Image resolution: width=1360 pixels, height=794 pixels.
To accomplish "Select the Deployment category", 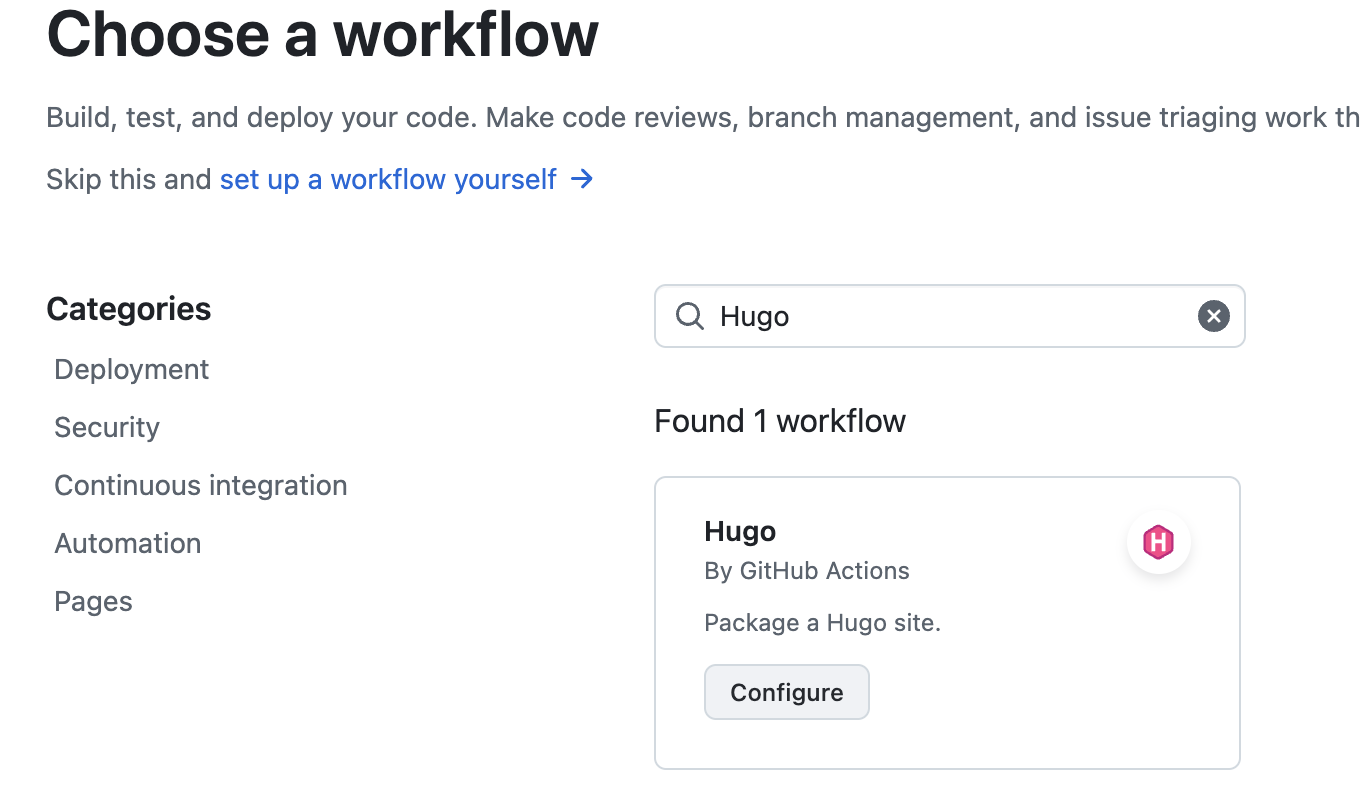I will coord(131,370).
